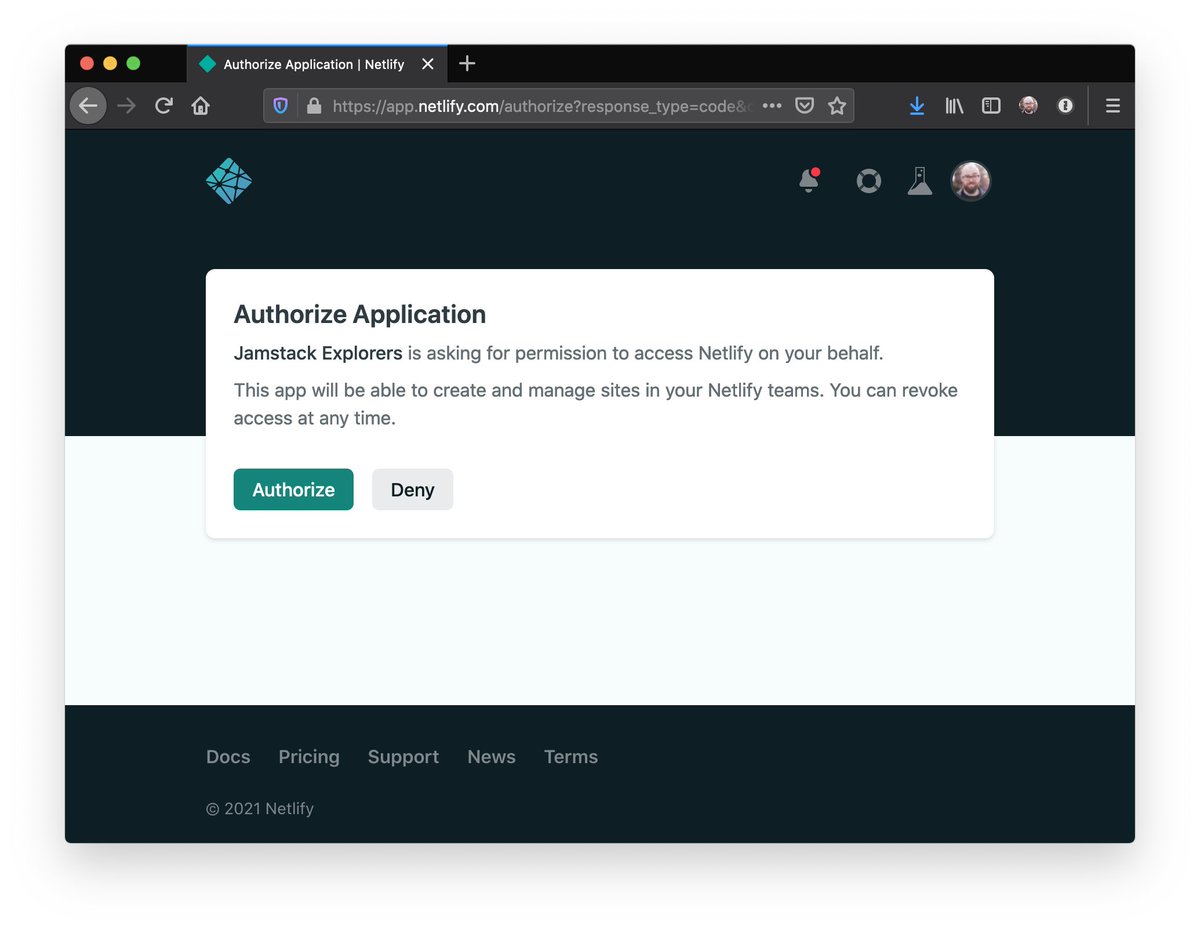The width and height of the screenshot is (1200, 929).
Task: Open the Pricing footer link
Action: pyautogui.click(x=309, y=757)
